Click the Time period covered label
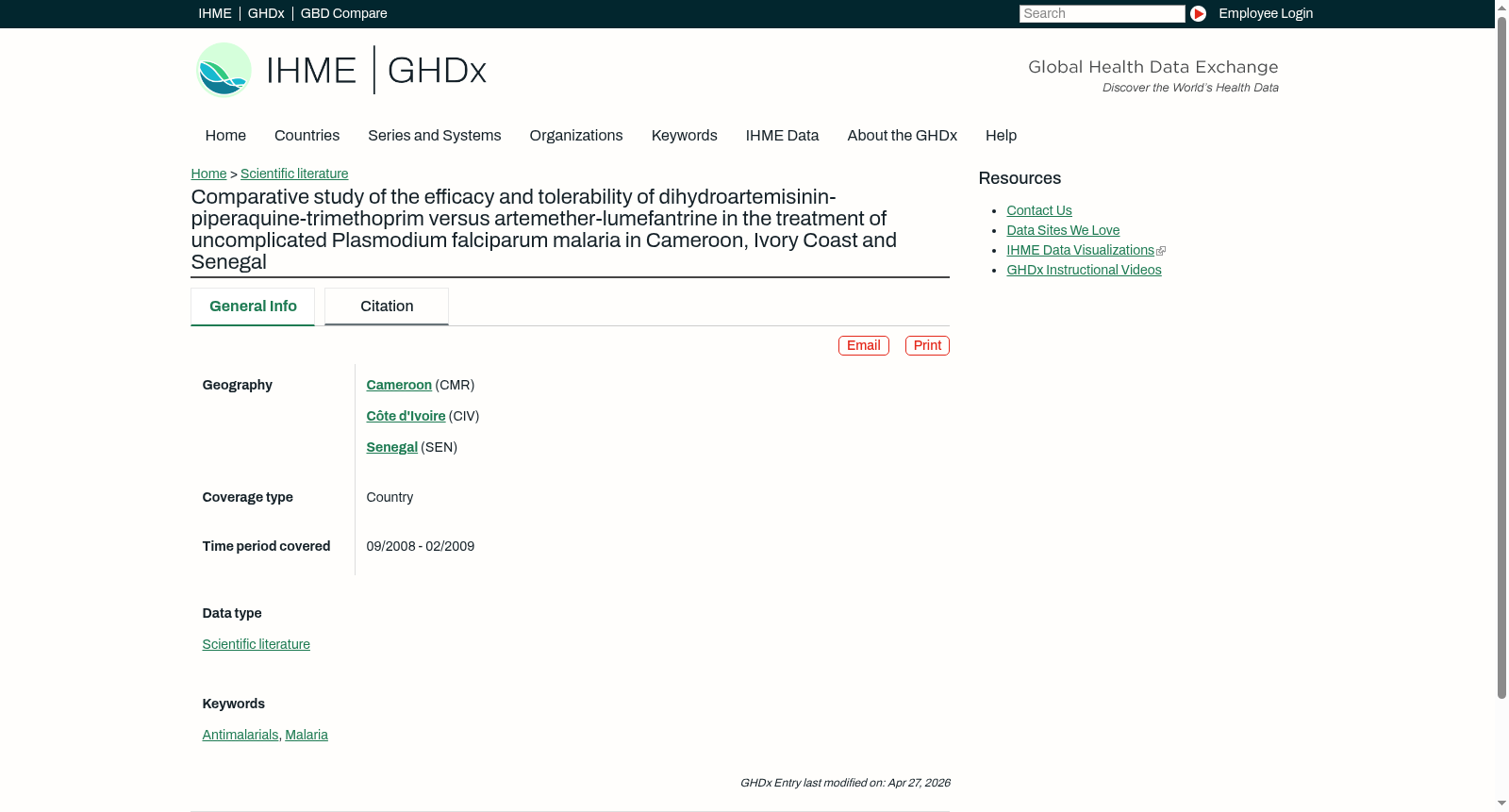Viewport: 1509px width, 812px height. point(266,546)
